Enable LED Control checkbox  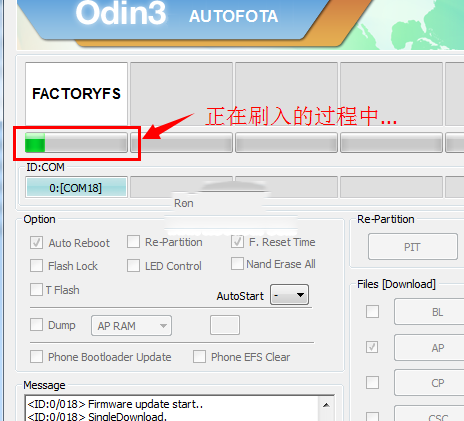133,266
